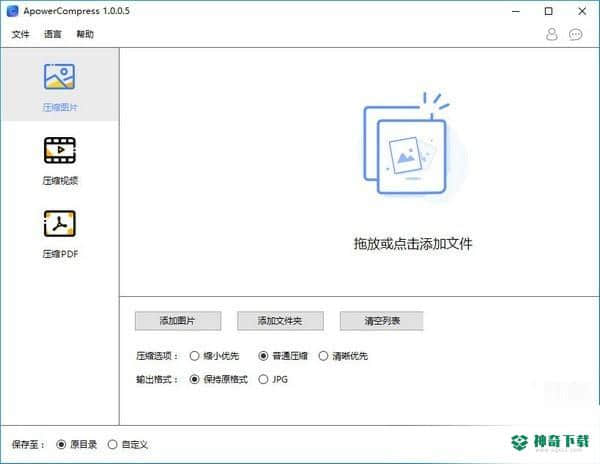Close the ApowerCompress window
600x464 pixels.
pos(582,11)
